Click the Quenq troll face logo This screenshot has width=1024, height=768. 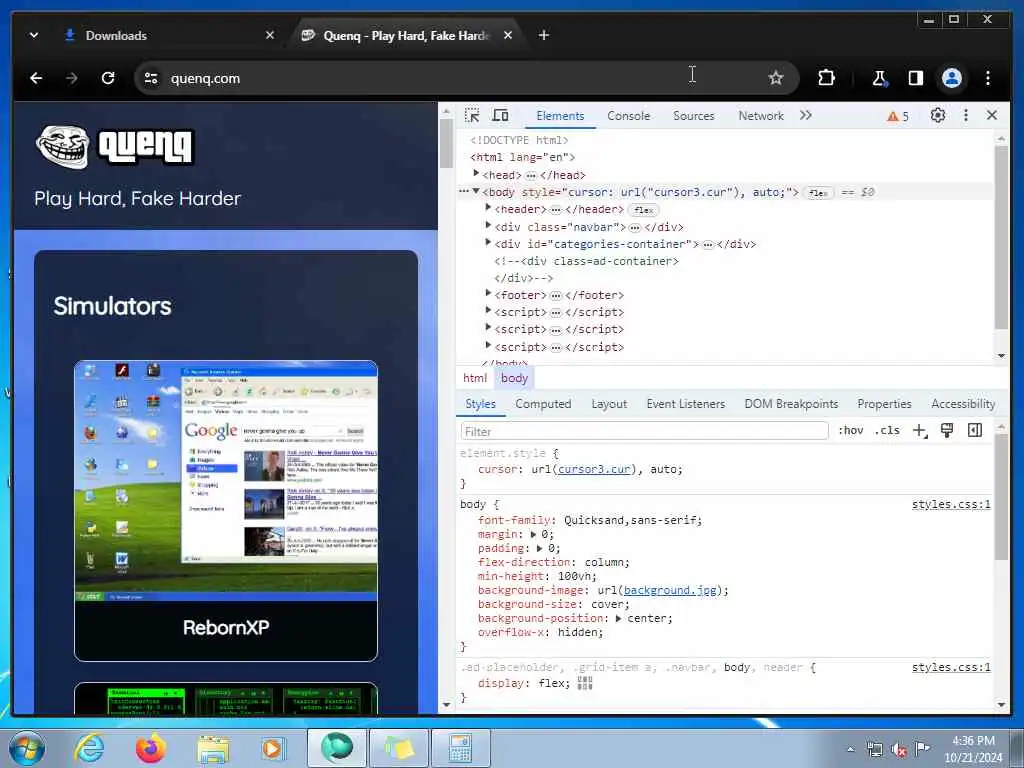click(63, 146)
